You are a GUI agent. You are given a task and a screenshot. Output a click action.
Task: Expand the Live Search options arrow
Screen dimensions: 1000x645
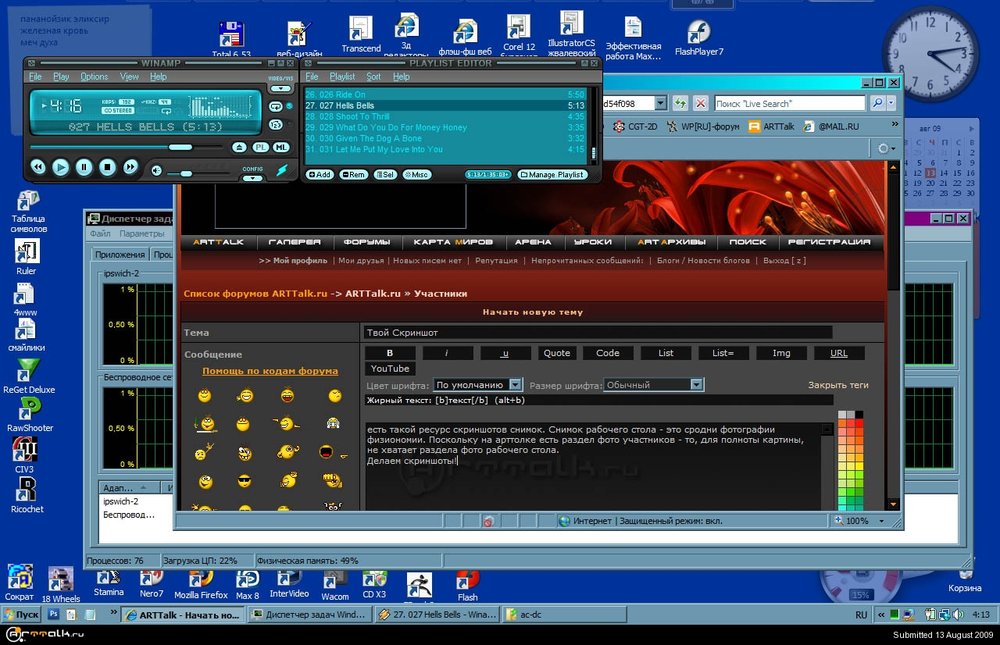(x=892, y=103)
